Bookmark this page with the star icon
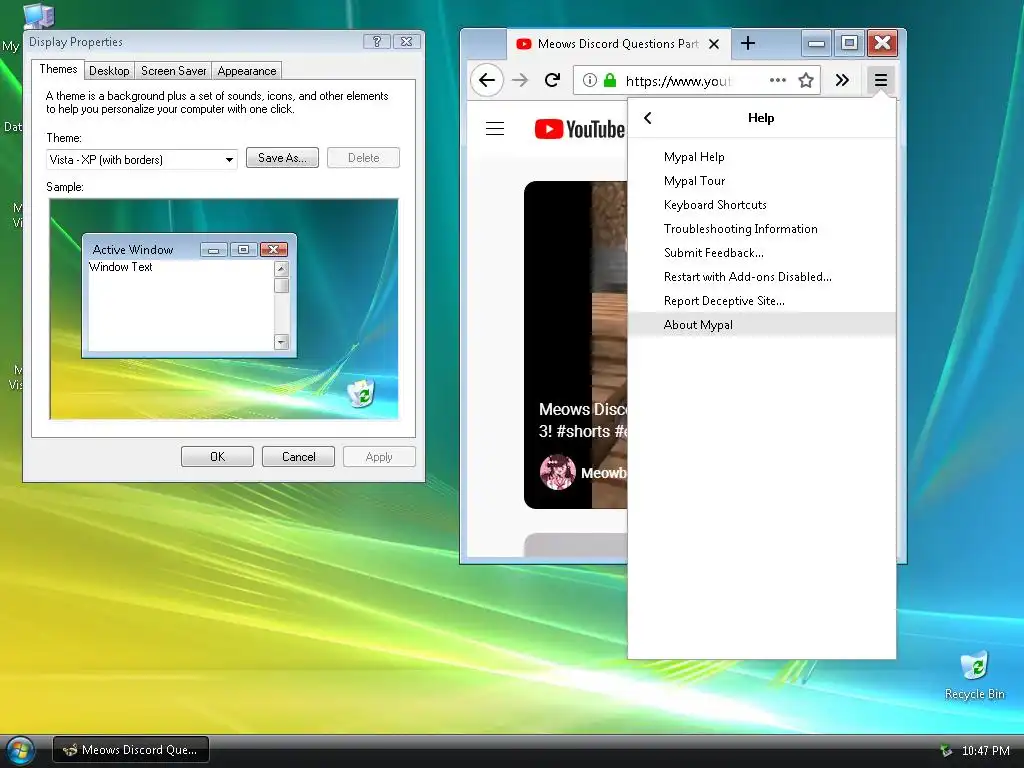1024x768 pixels. (806, 80)
